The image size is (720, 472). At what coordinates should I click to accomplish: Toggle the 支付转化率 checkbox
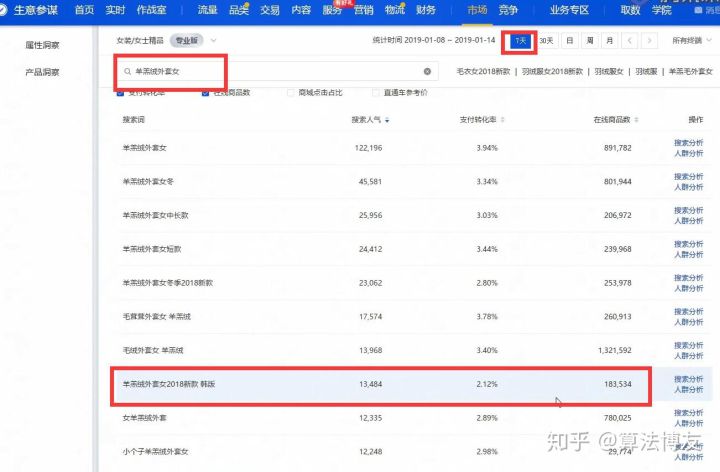pyautogui.click(x=120, y=93)
